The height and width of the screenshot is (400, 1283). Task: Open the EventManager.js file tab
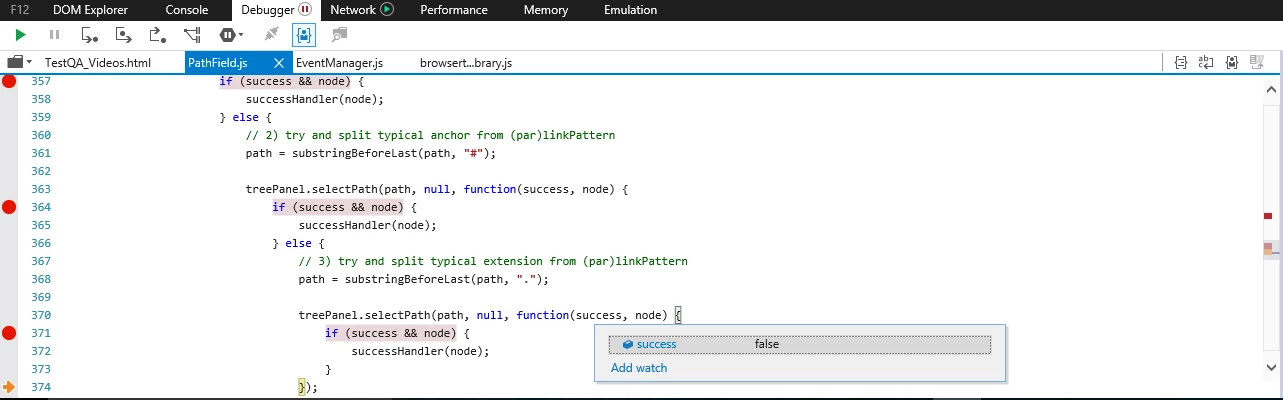point(340,63)
